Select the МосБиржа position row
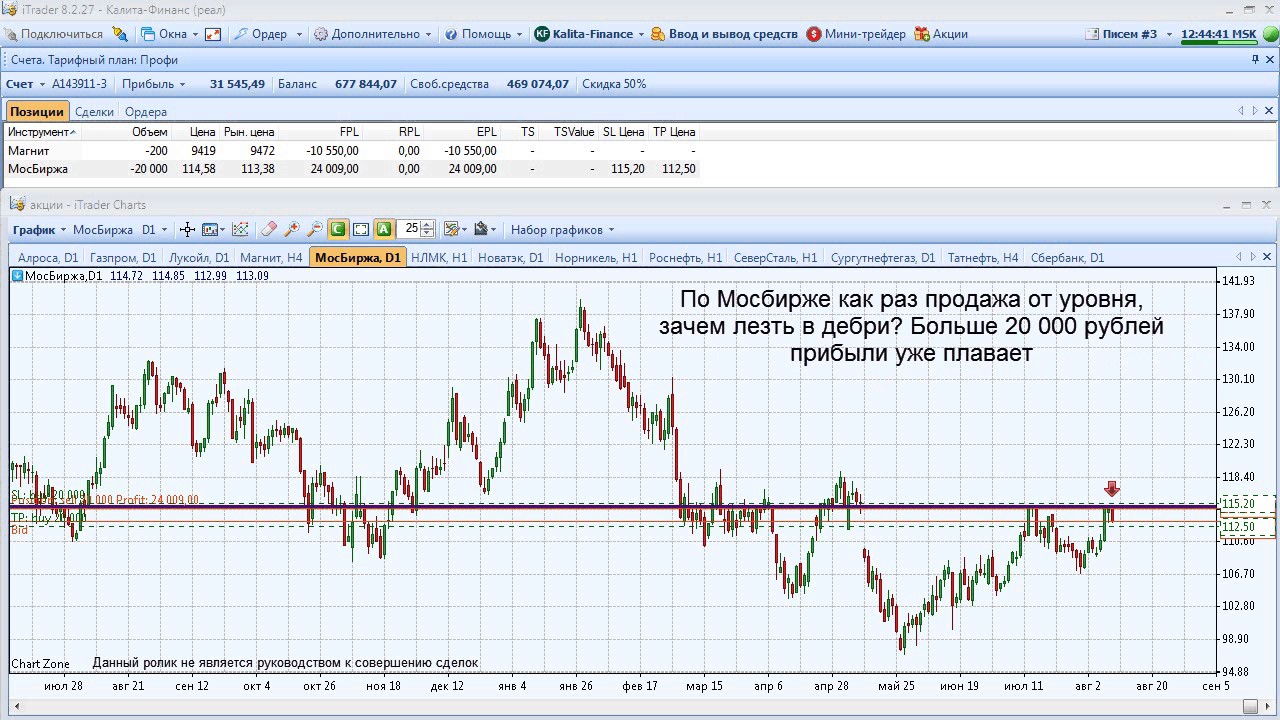Image resolution: width=1280 pixels, height=720 pixels. [352, 169]
